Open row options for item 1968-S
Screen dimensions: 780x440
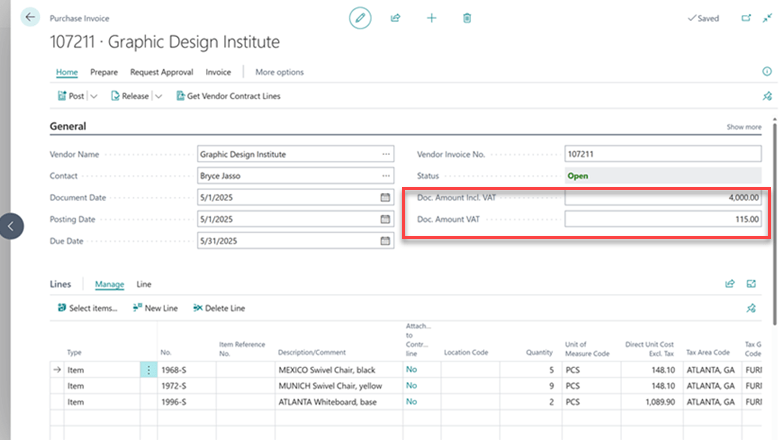pyautogui.click(x=149, y=370)
